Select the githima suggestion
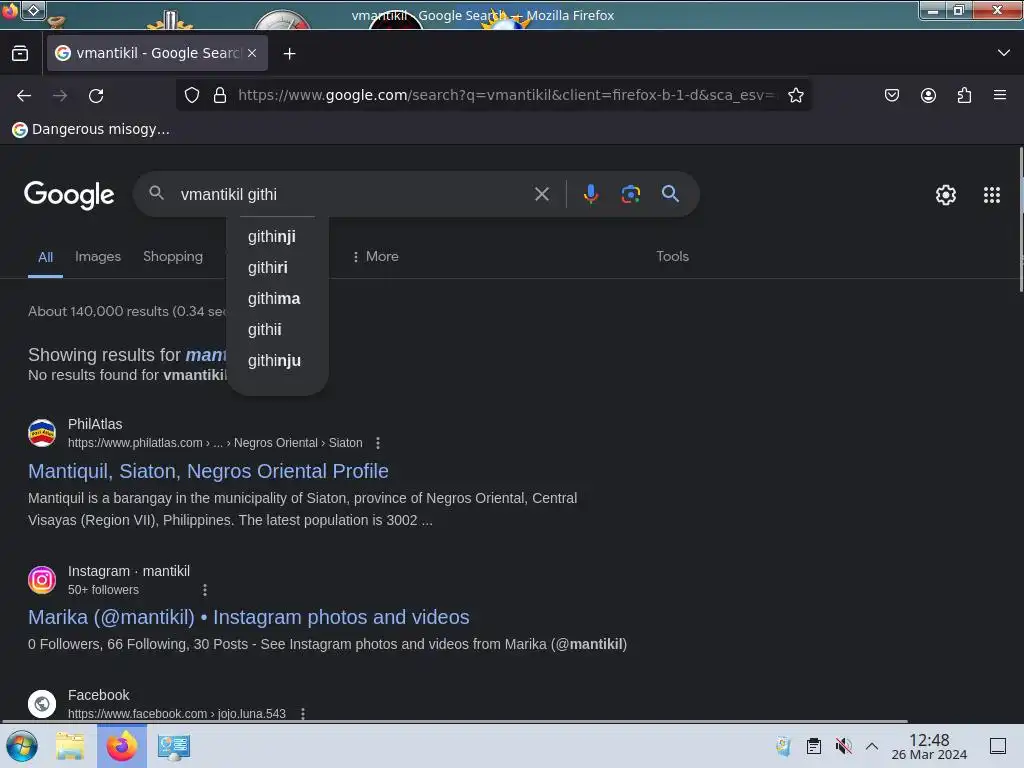 (x=274, y=298)
